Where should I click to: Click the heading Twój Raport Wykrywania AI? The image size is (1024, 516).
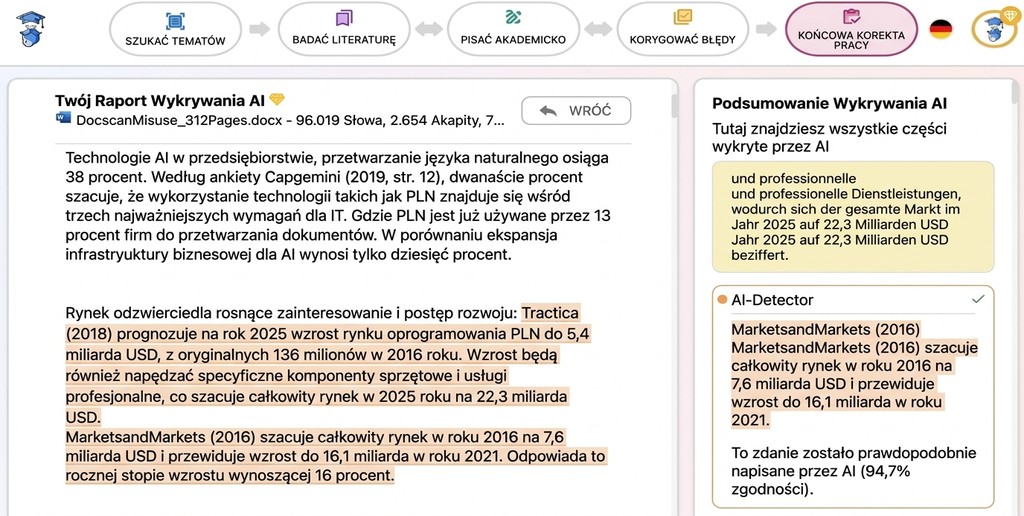tap(160, 100)
